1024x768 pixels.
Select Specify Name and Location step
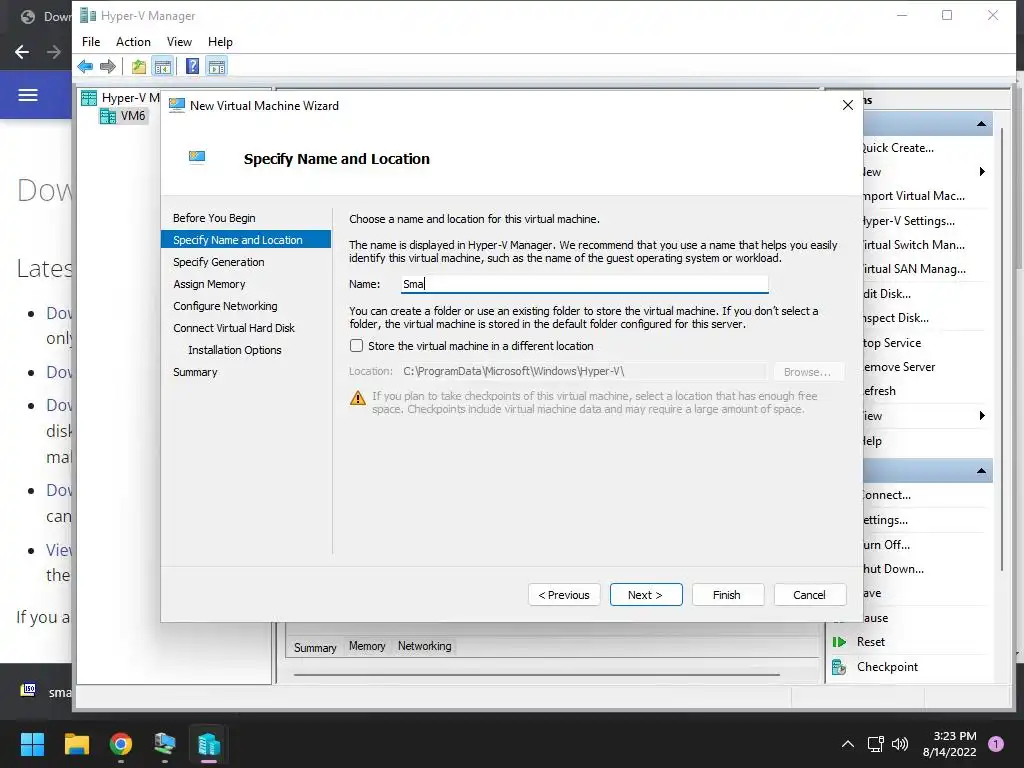tap(246, 240)
